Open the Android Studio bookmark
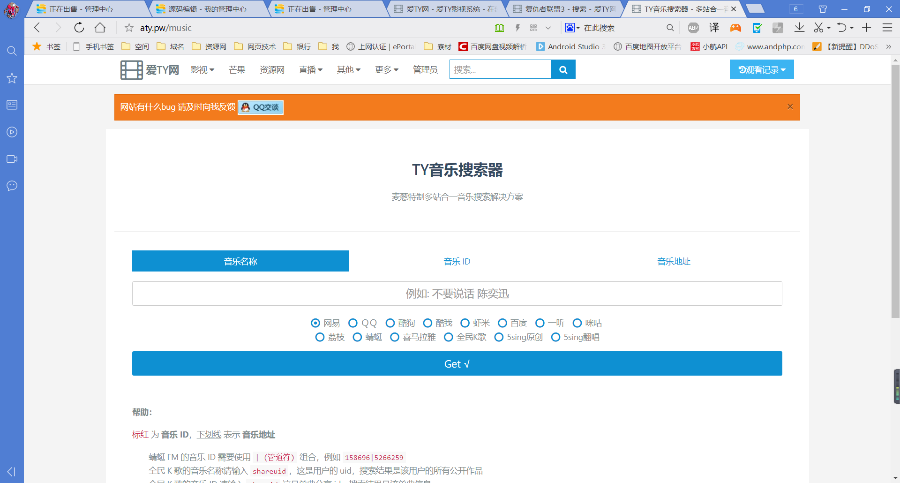The width and height of the screenshot is (900, 483). click(571, 47)
